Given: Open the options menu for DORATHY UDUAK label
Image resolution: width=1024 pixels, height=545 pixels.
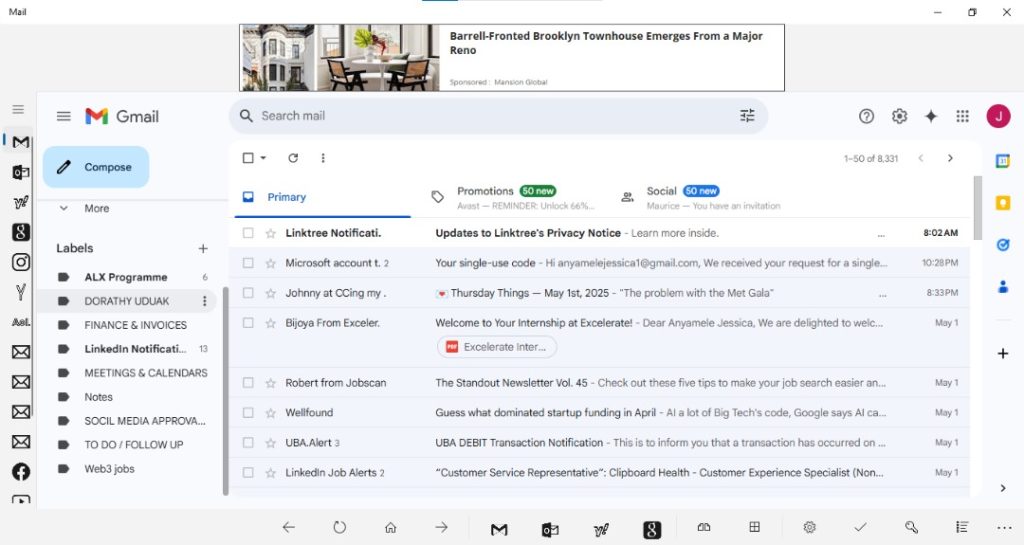Looking at the screenshot, I should (204, 301).
